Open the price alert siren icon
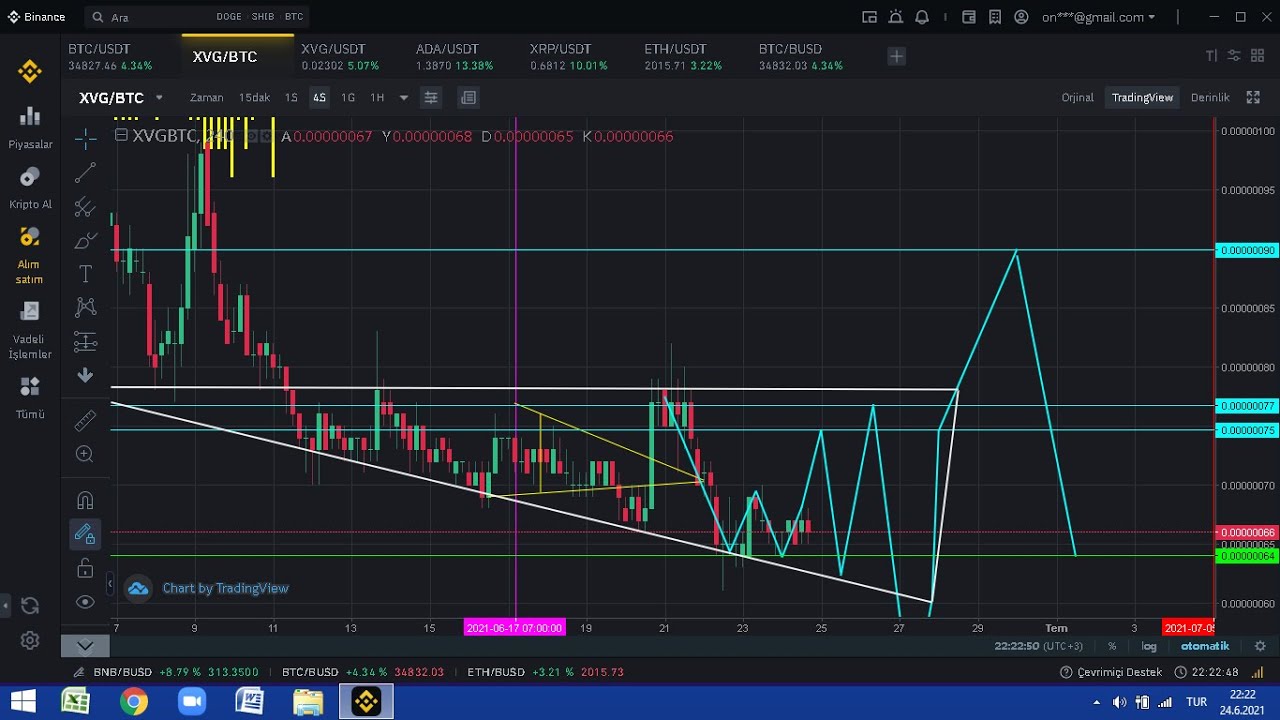Viewport: 1280px width, 720px height. pos(896,17)
